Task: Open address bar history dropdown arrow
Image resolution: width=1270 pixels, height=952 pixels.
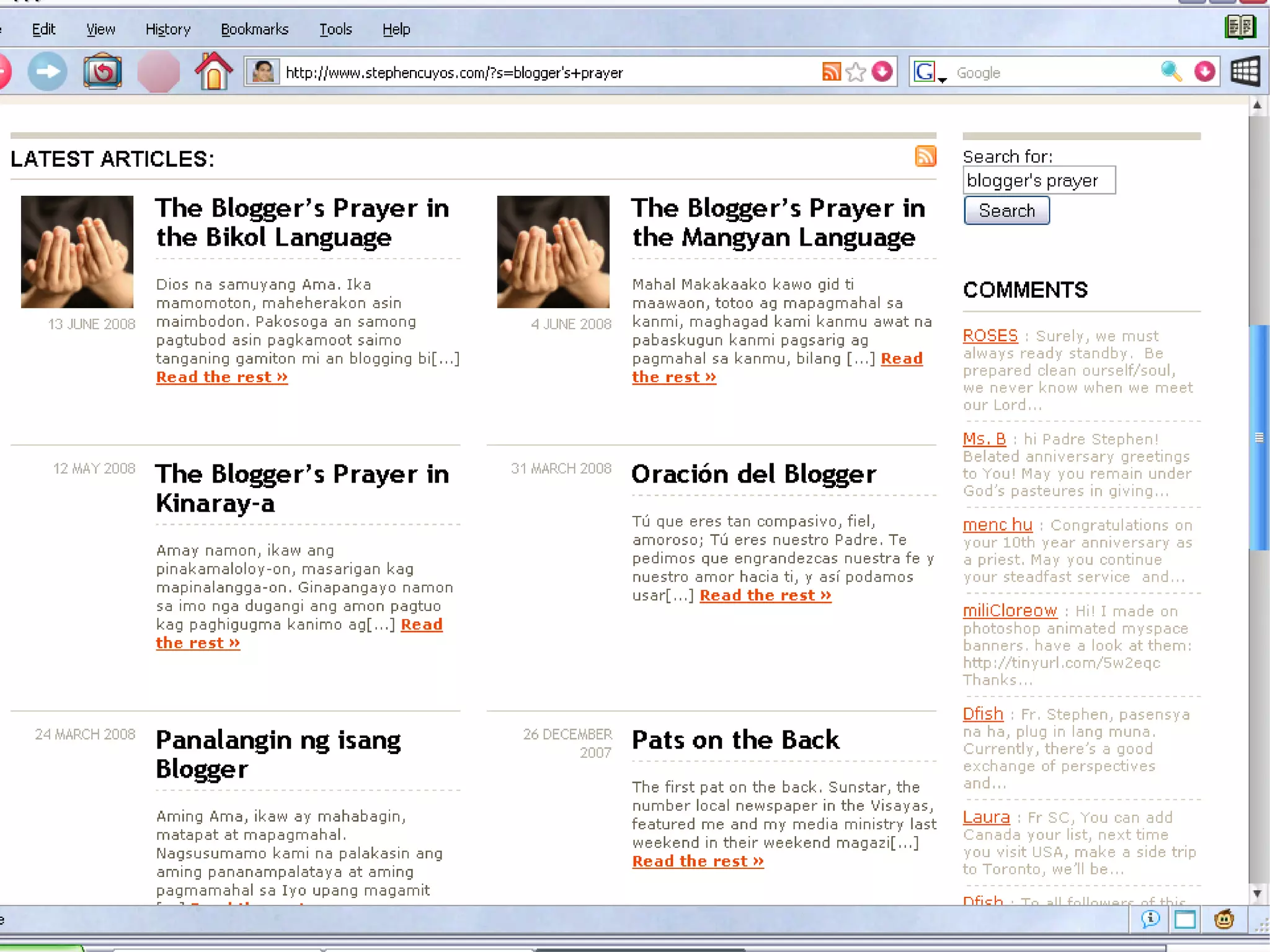Action: pos(882,72)
